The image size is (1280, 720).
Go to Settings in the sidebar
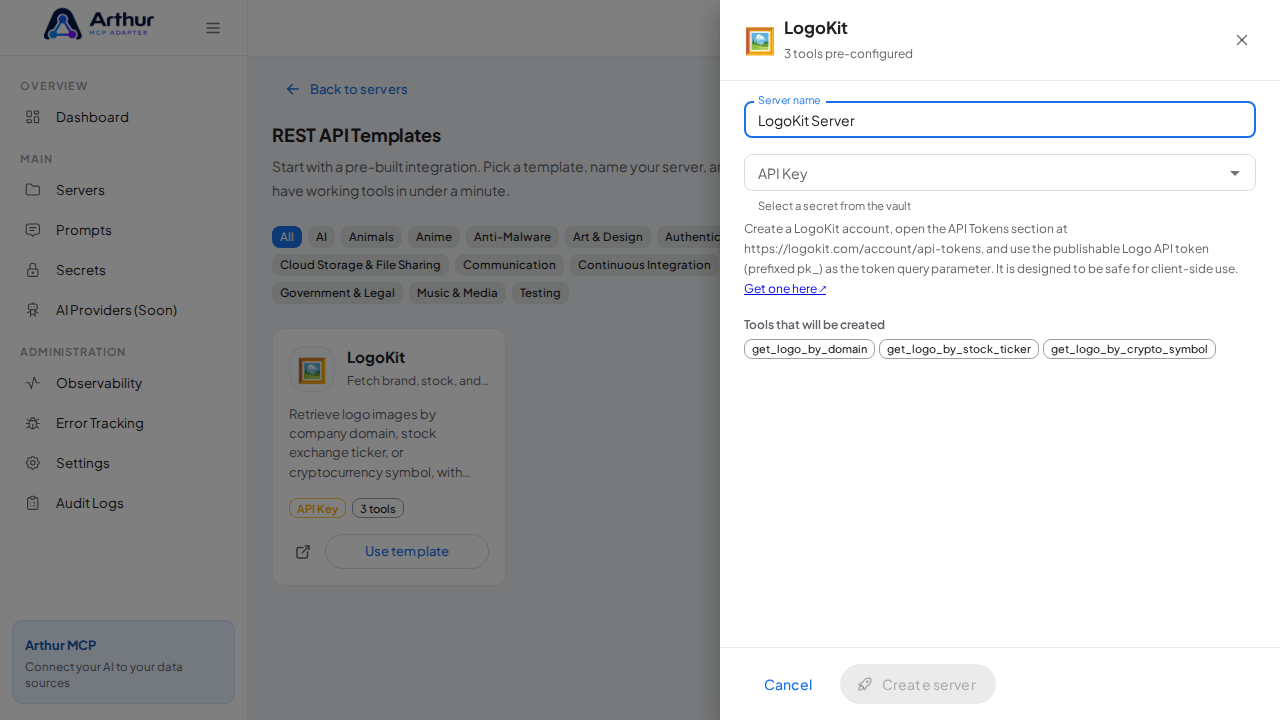[x=124, y=463]
